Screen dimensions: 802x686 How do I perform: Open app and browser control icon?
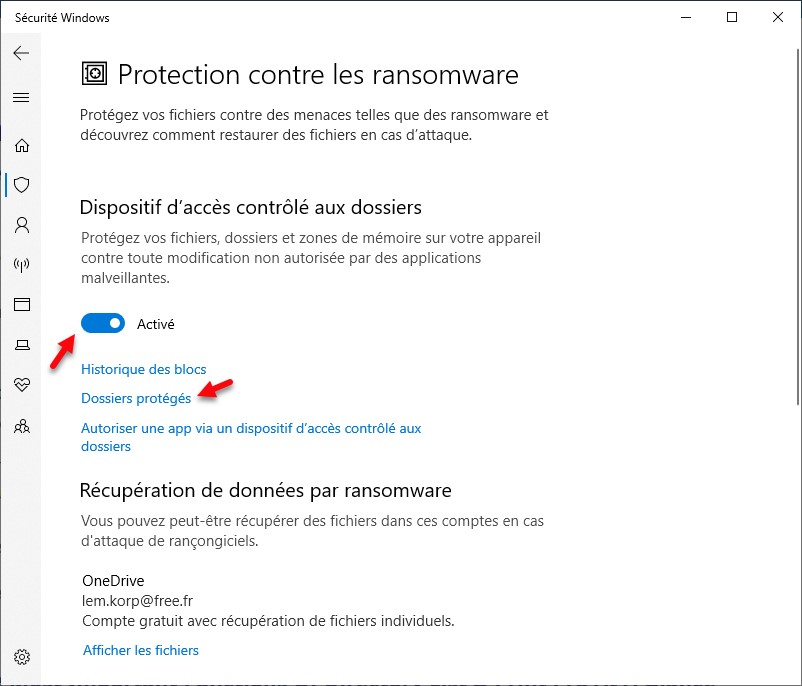(21, 305)
